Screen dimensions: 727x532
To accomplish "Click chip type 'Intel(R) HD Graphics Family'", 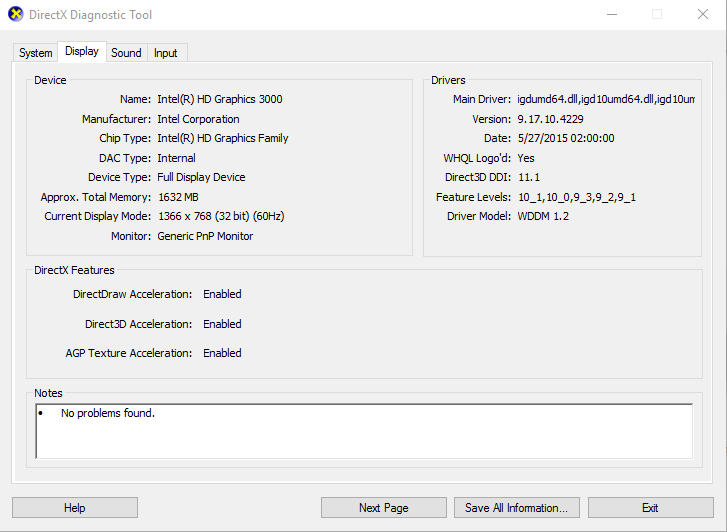I will coord(223,138).
